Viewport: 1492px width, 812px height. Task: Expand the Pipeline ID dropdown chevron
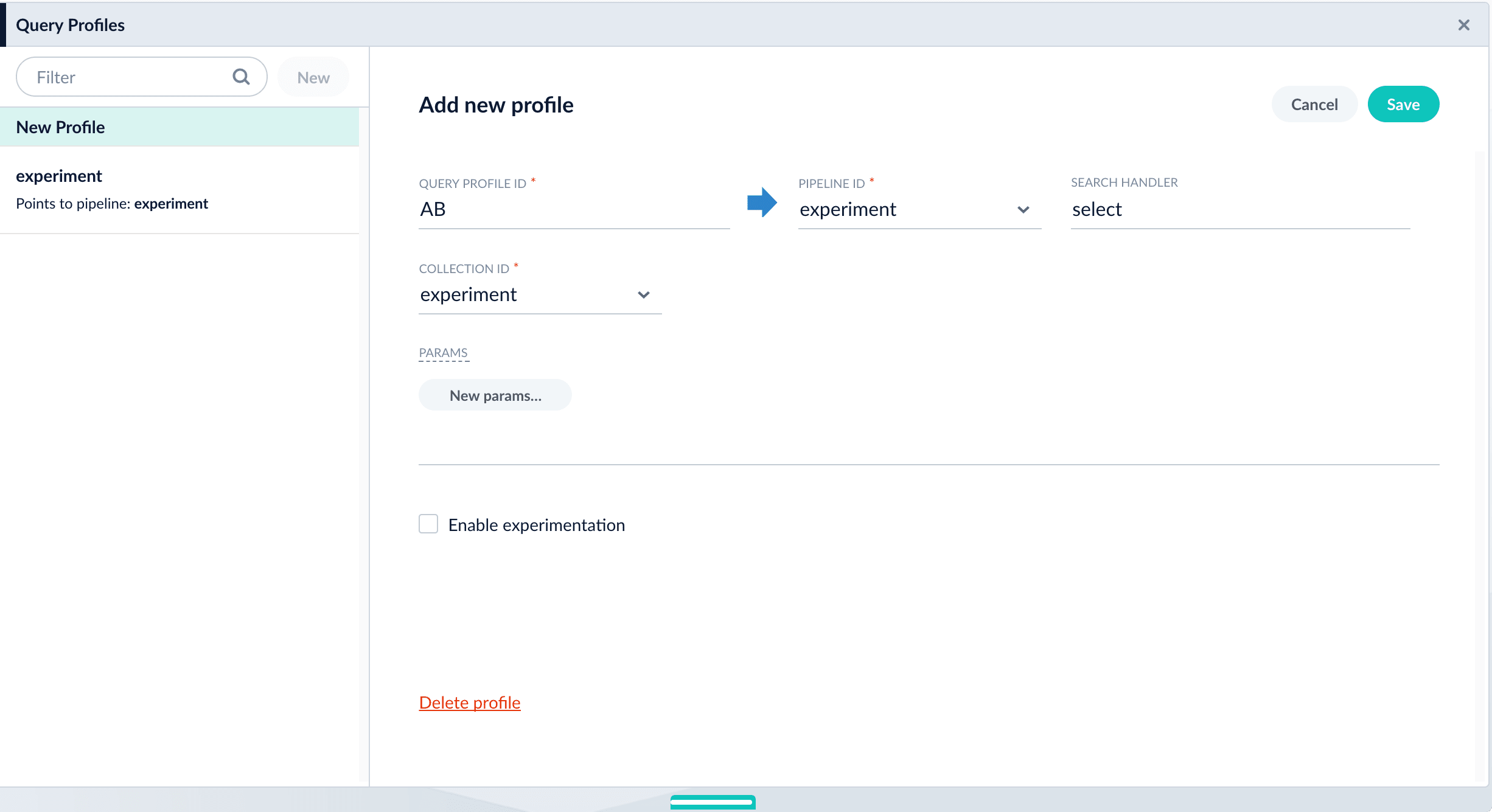coord(1023,210)
